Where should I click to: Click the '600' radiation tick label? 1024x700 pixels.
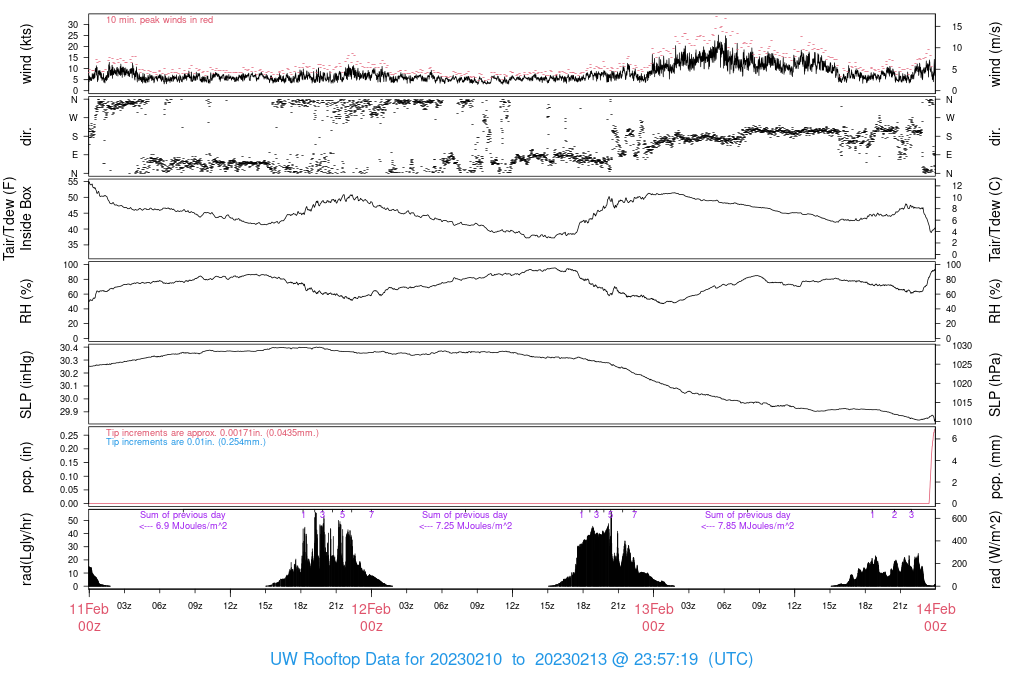959,518
